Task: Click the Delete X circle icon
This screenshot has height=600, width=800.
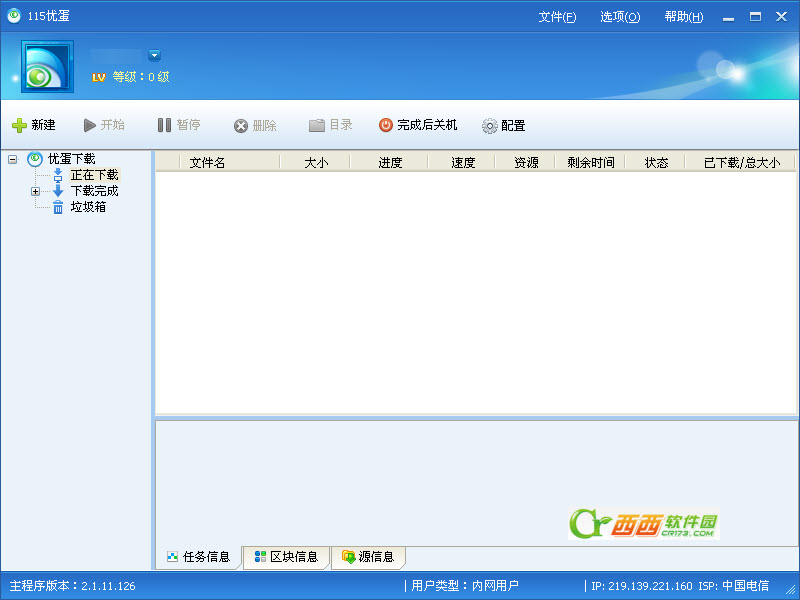Action: click(x=241, y=126)
